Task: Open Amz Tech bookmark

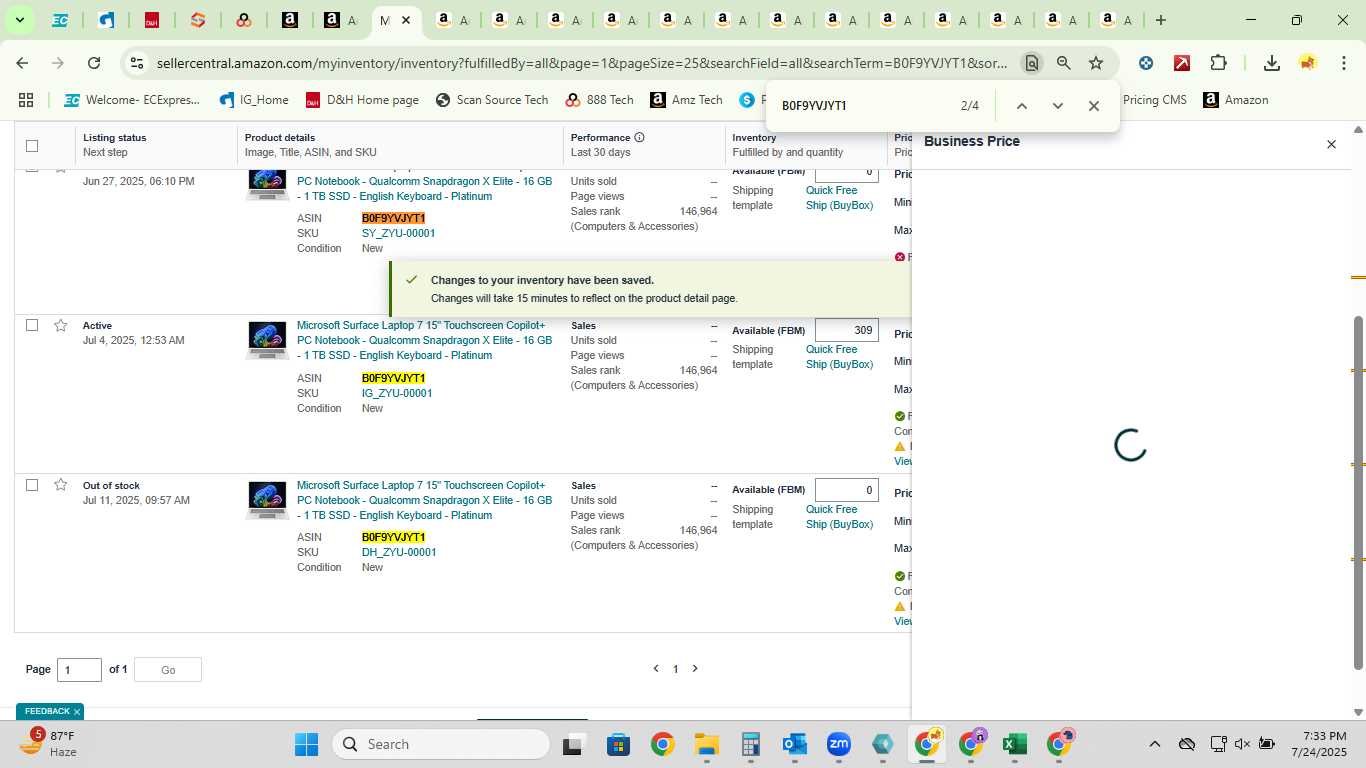Action: point(686,100)
